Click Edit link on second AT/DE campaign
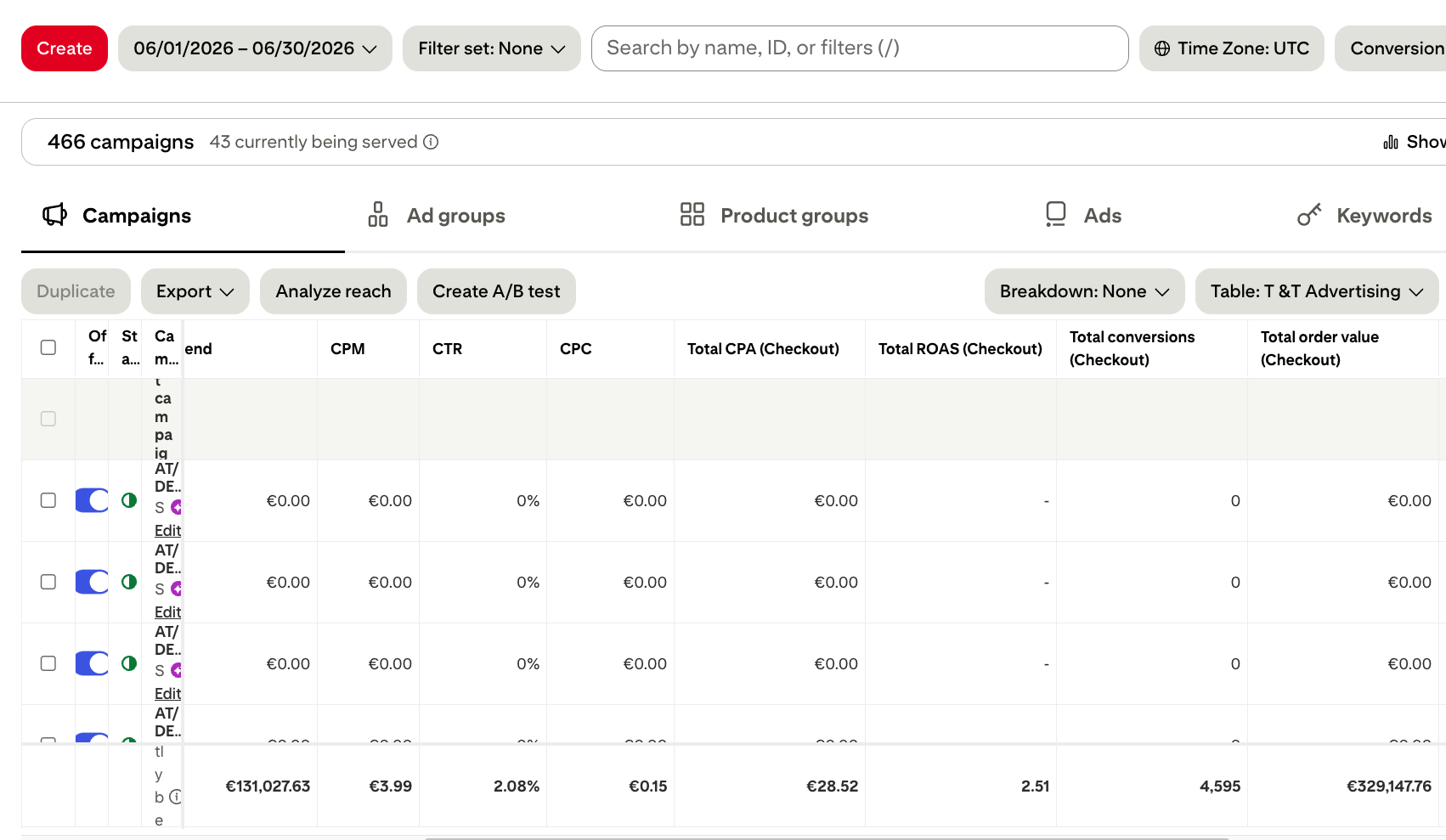 coord(167,612)
